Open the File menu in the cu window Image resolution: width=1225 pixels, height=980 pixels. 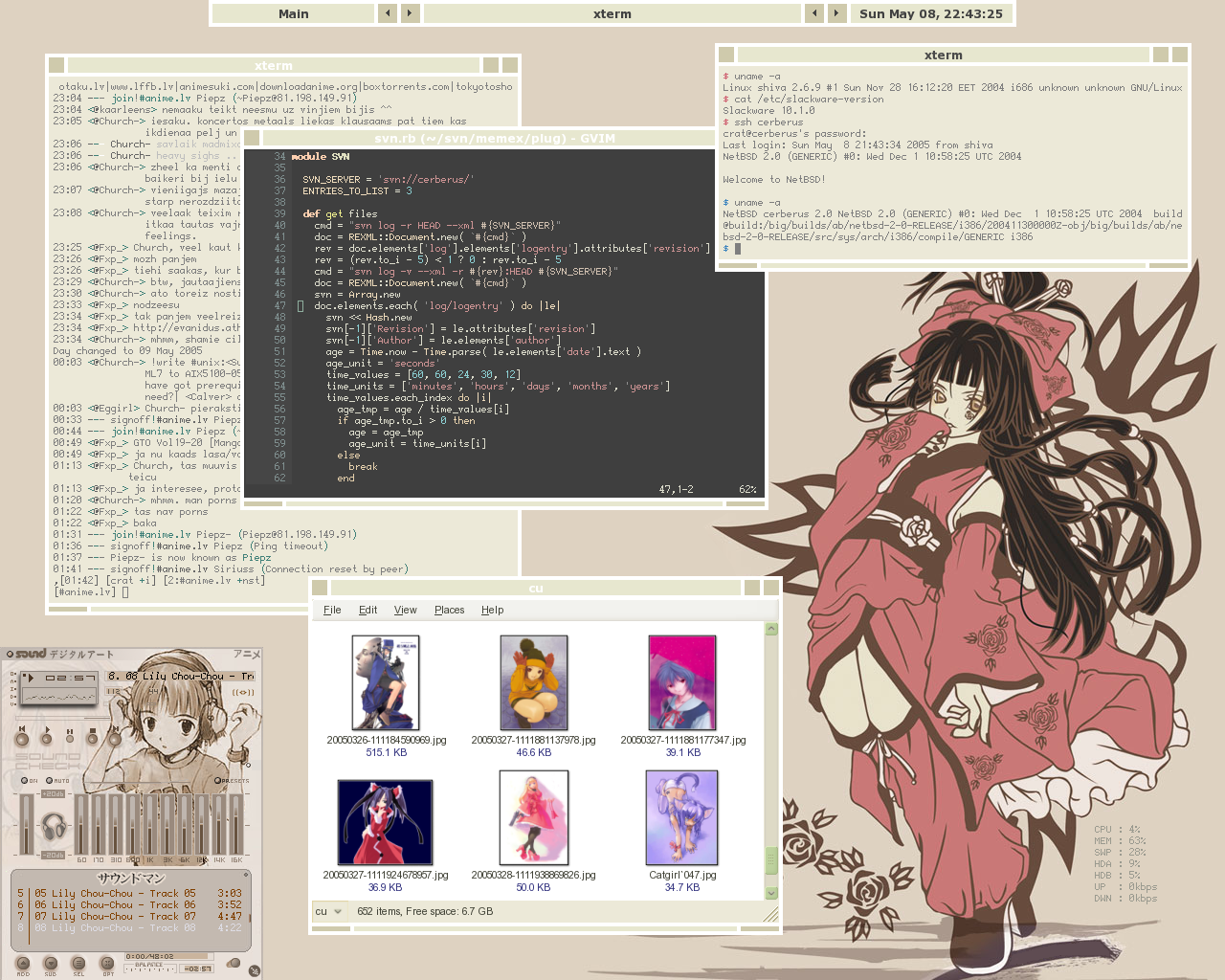(332, 610)
